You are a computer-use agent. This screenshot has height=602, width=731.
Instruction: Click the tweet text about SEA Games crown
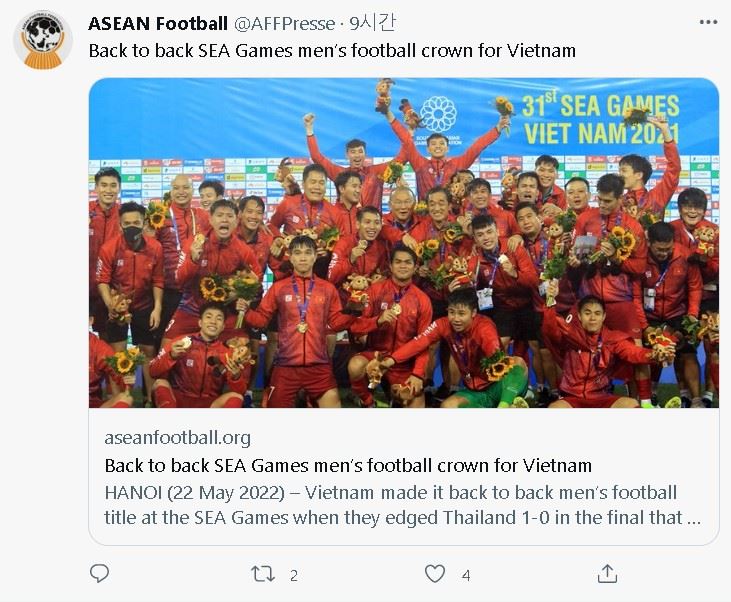click(x=332, y=50)
